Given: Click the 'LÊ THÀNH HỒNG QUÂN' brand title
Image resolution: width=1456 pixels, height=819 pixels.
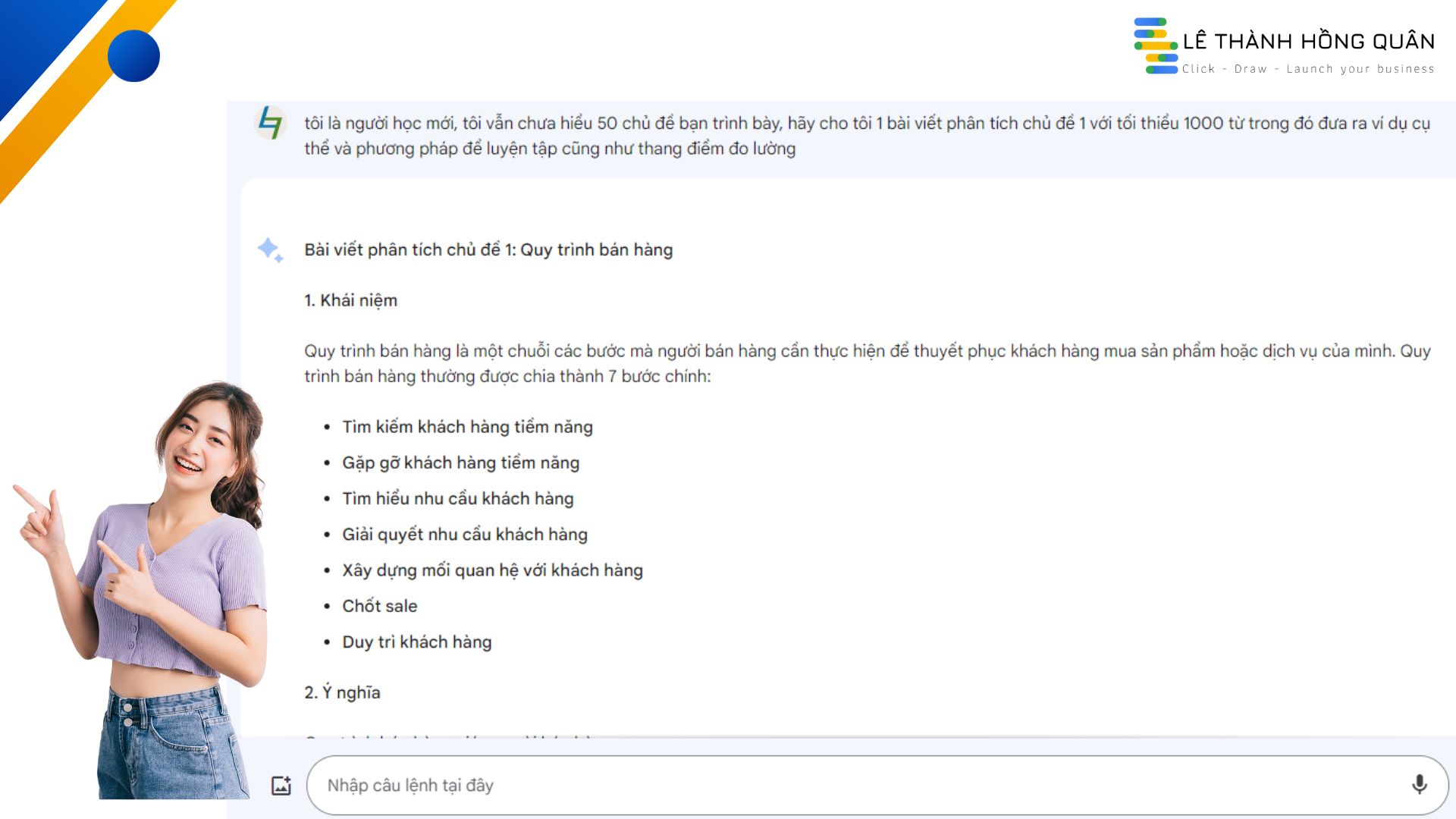Looking at the screenshot, I should 1308,41.
